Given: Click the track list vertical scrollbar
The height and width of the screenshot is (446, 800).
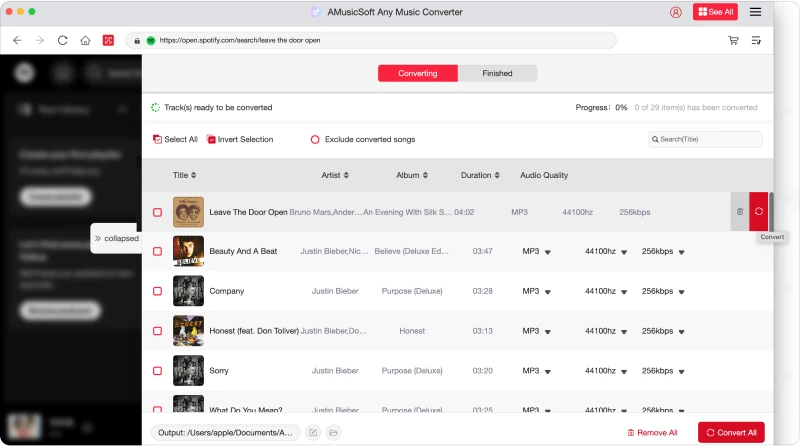Looking at the screenshot, I should coord(771,212).
